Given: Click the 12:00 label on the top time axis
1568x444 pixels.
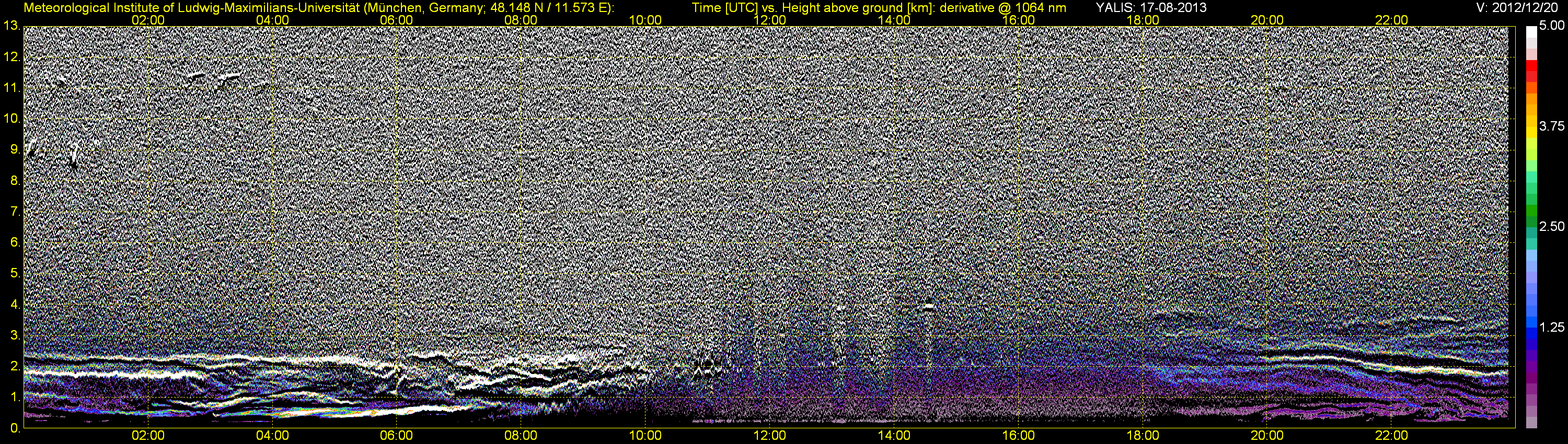Looking at the screenshot, I should 769,20.
